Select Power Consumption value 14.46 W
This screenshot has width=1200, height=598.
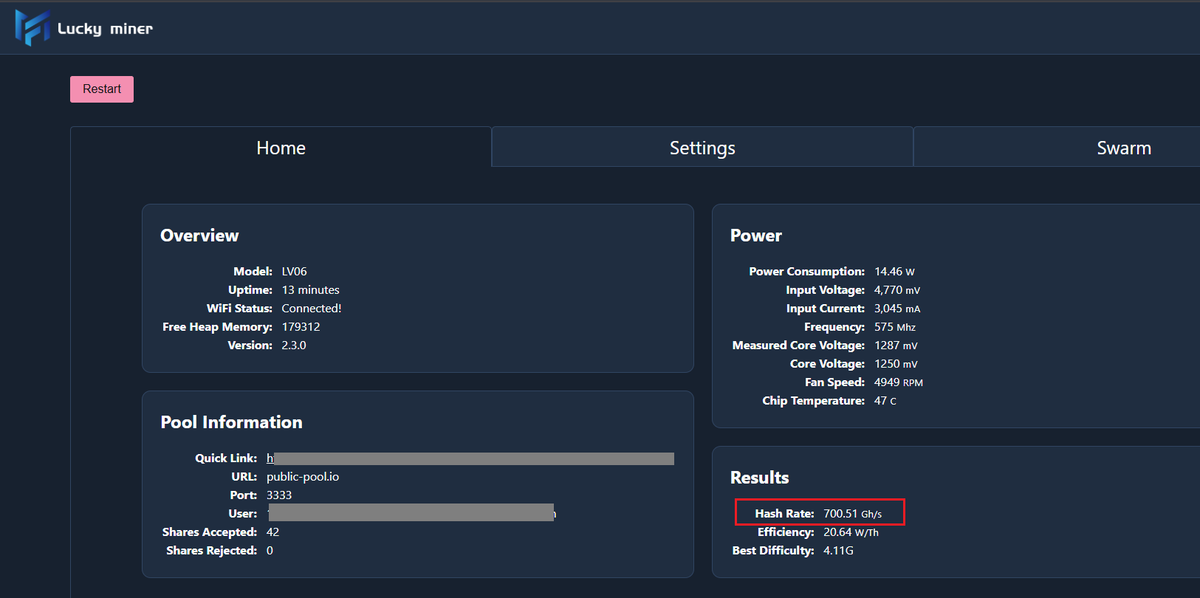tap(895, 272)
